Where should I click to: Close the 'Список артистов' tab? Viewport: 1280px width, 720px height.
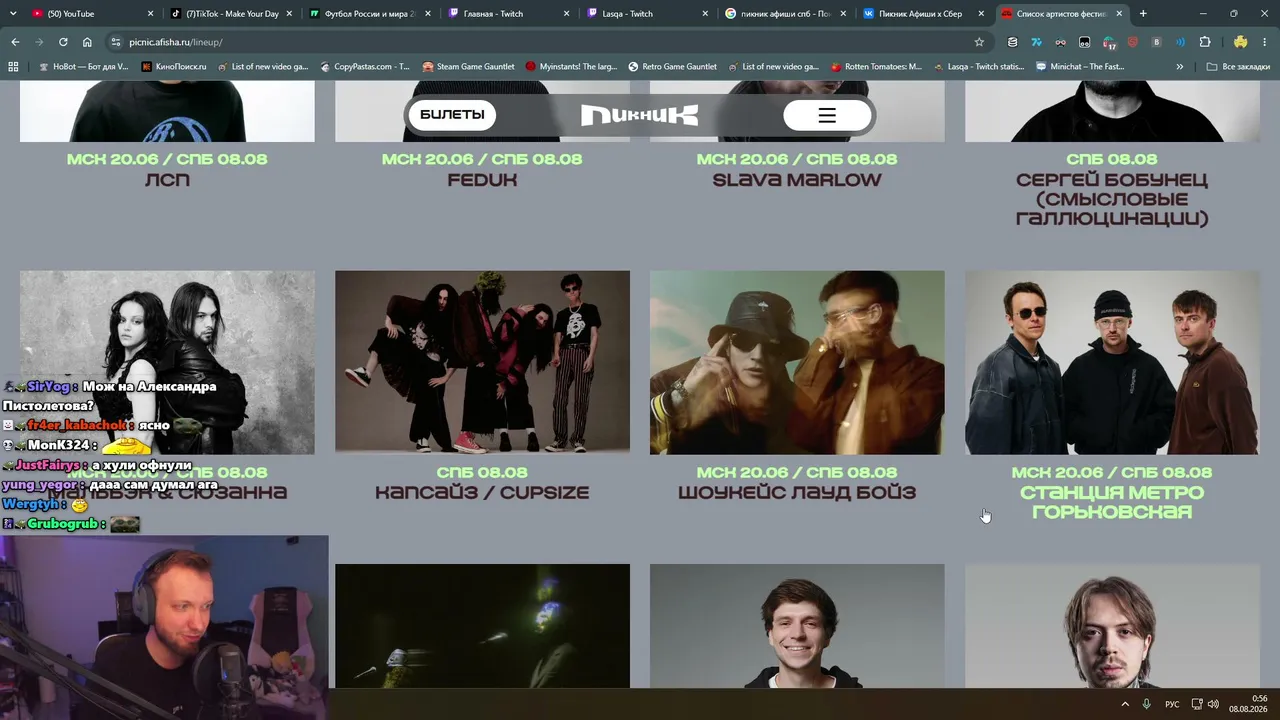[1119, 14]
